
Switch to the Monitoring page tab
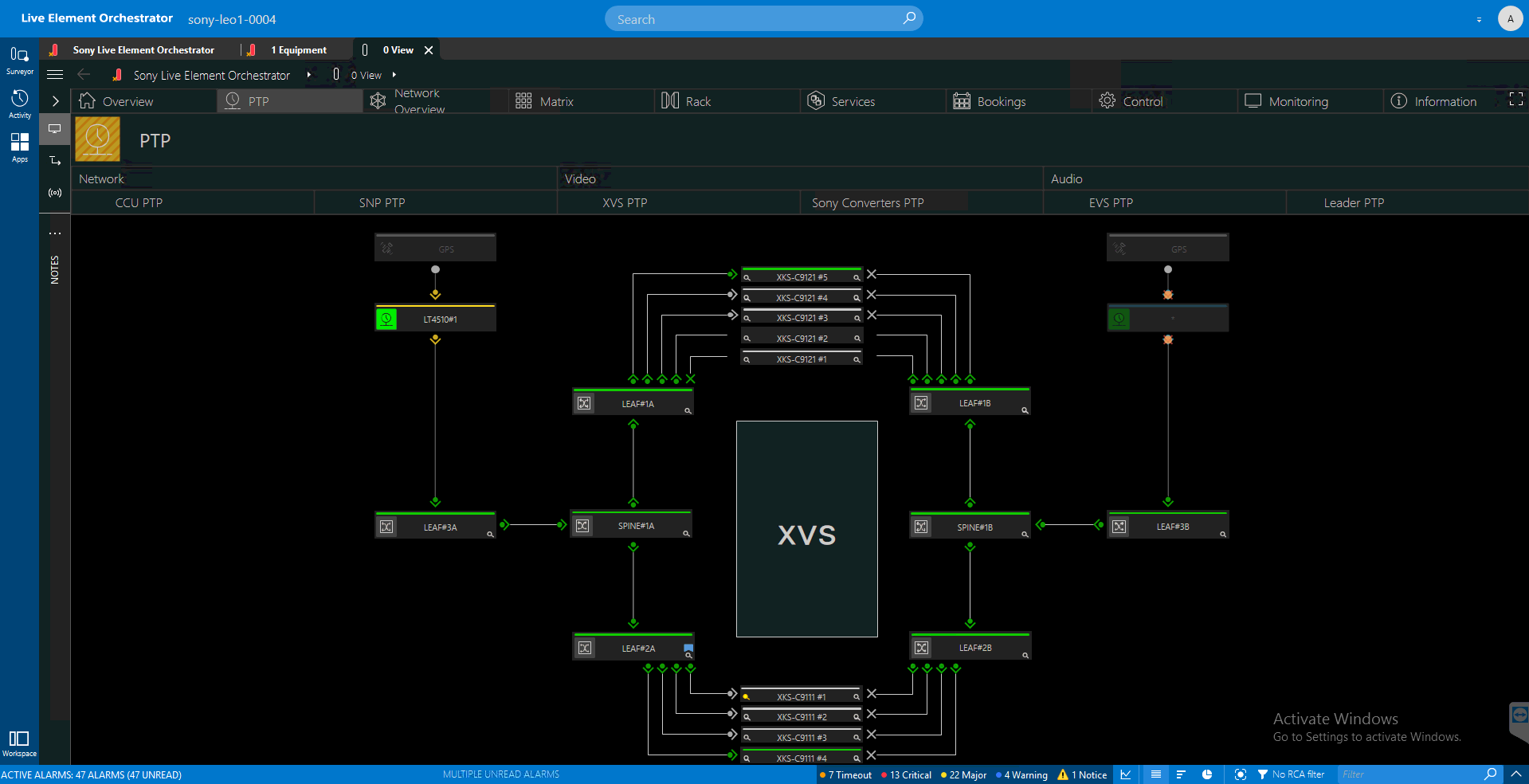click(x=1310, y=101)
